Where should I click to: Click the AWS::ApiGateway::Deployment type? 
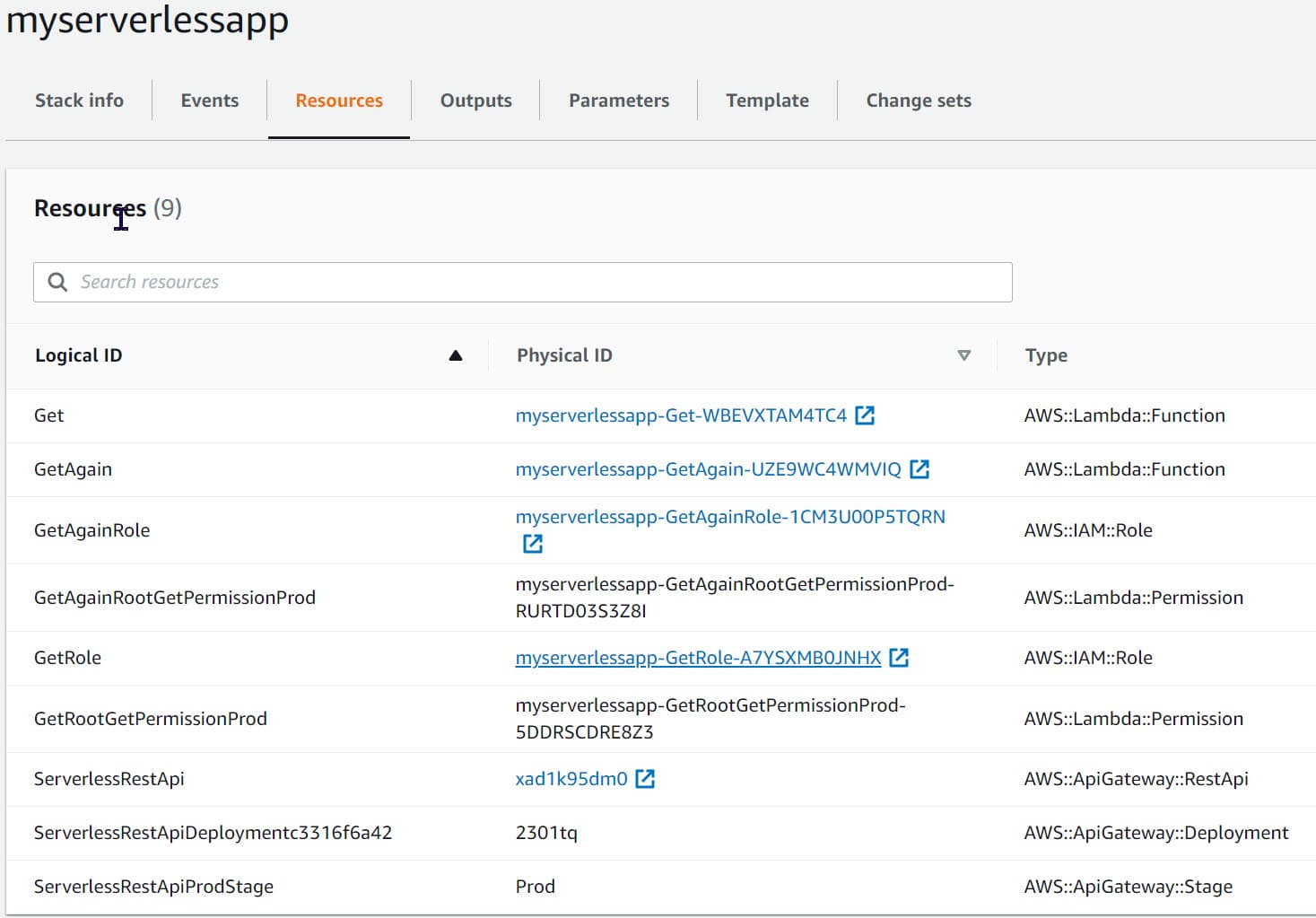tap(1156, 833)
